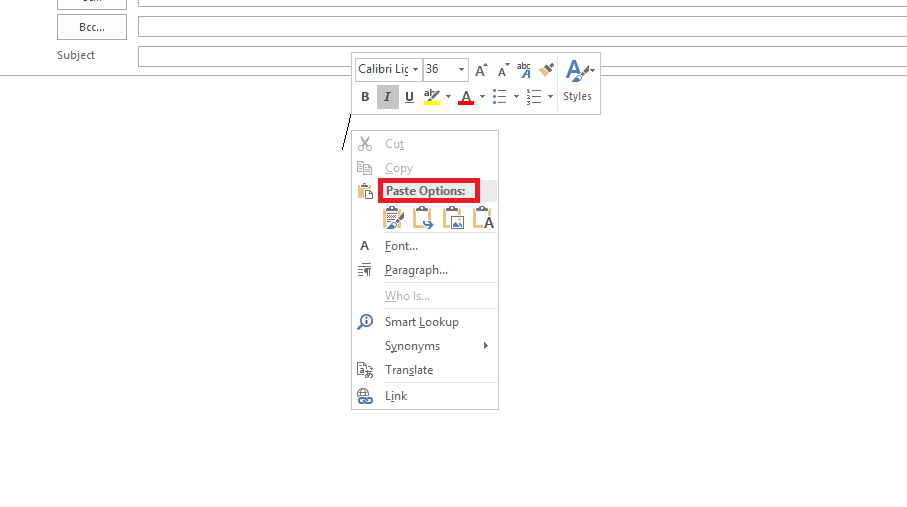Viewport: 907px width, 507px height.
Task: Click into the Bcc address field
Action: [522, 27]
